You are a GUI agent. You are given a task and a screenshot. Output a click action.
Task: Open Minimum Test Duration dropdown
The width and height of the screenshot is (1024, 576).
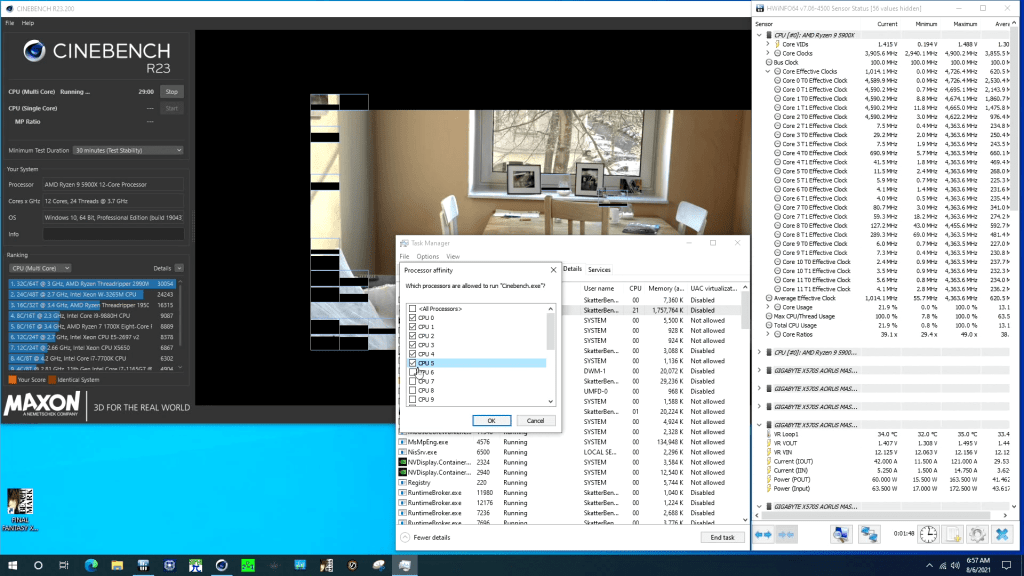click(128, 150)
